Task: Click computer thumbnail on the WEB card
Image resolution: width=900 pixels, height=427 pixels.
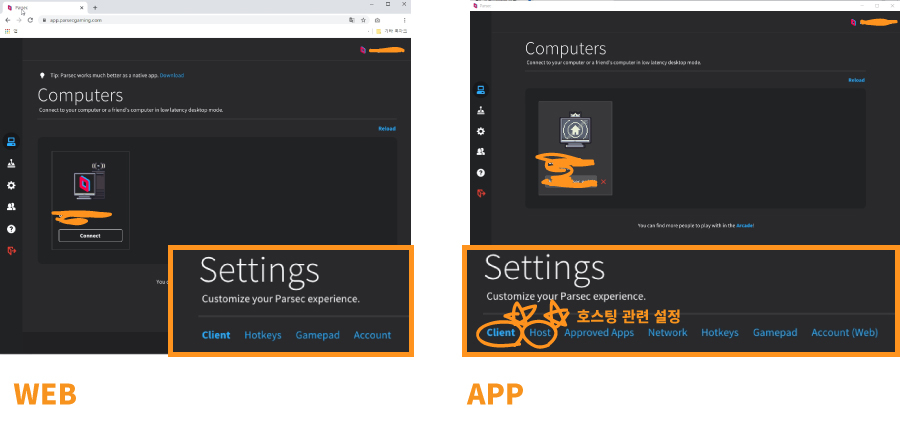Action: (90, 181)
